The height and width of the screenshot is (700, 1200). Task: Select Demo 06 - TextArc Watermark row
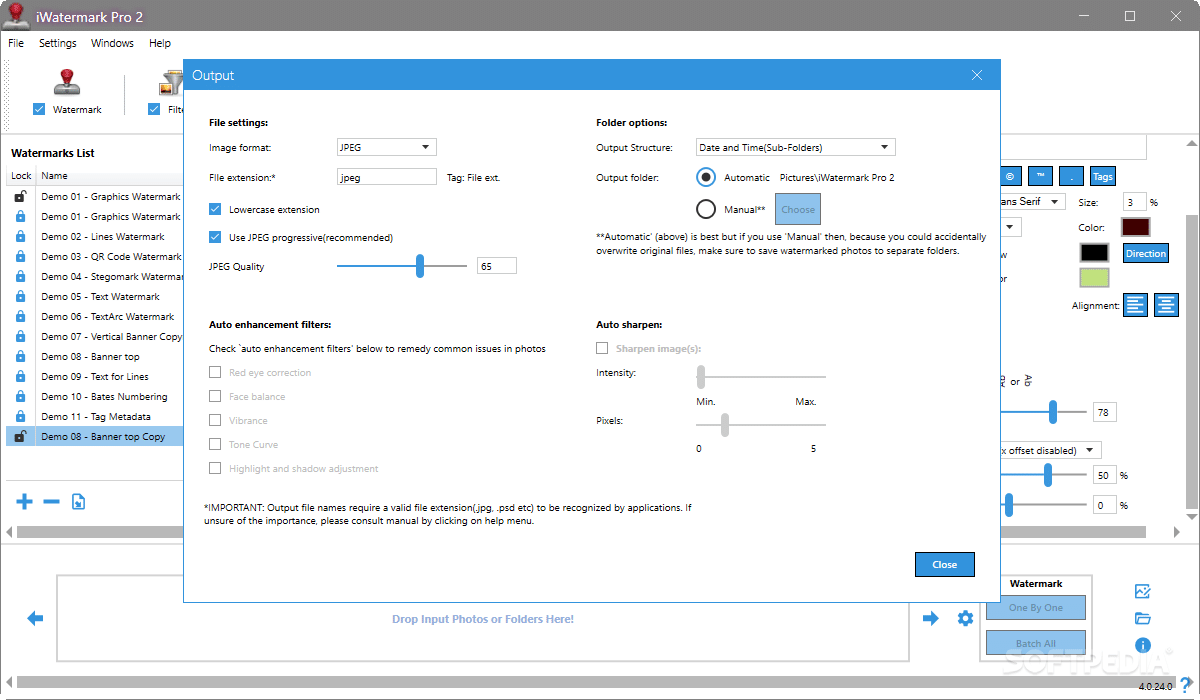click(x=95, y=317)
